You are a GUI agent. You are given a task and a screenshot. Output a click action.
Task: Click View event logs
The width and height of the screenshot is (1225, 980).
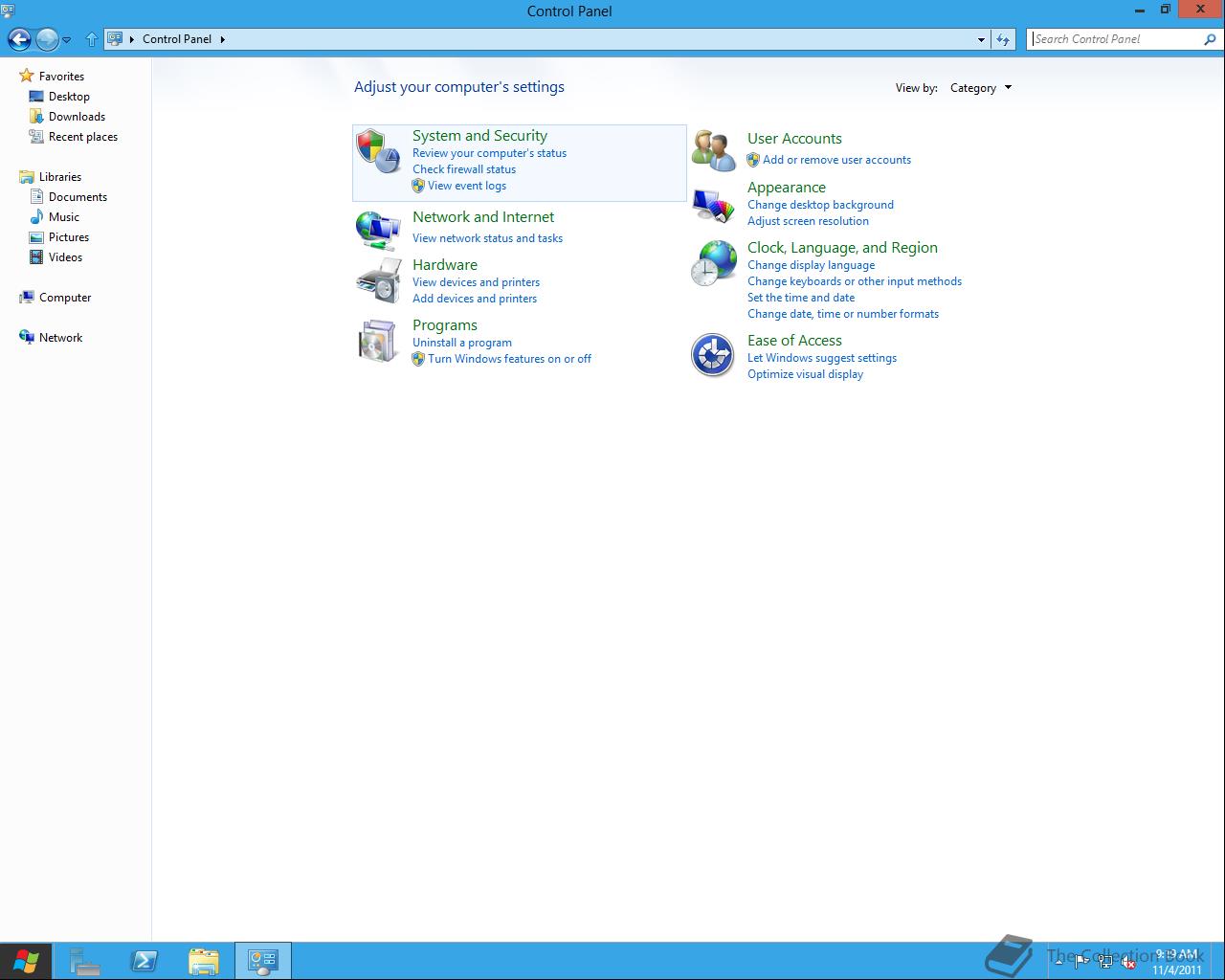click(467, 186)
